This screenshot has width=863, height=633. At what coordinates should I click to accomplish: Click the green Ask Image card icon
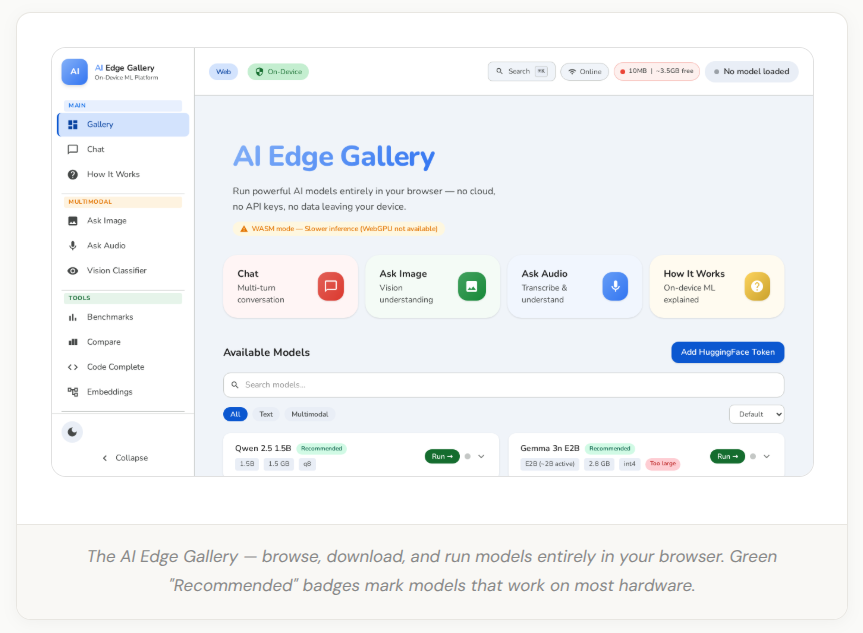click(472, 286)
